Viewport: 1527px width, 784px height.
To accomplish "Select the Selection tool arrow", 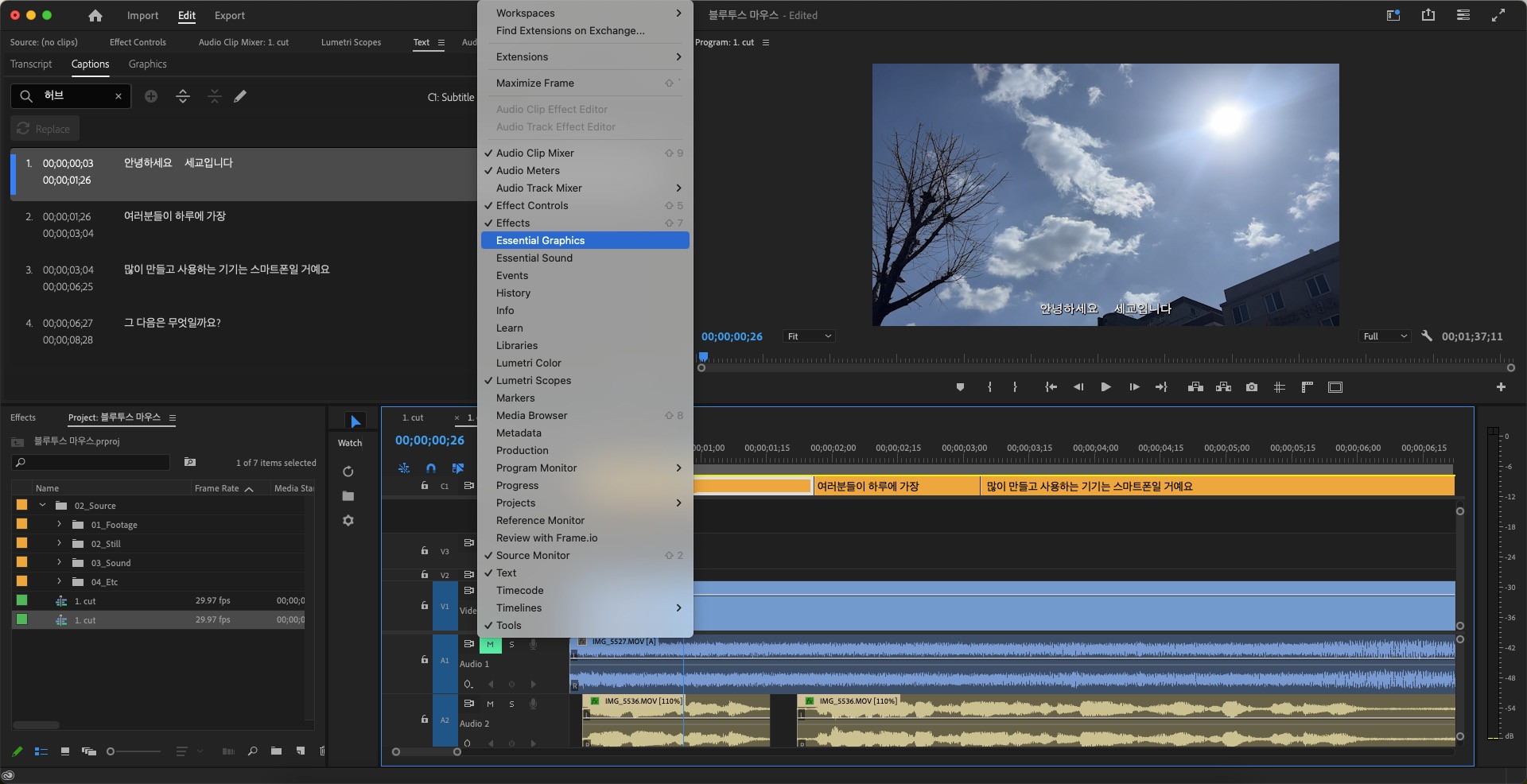I will pos(356,421).
